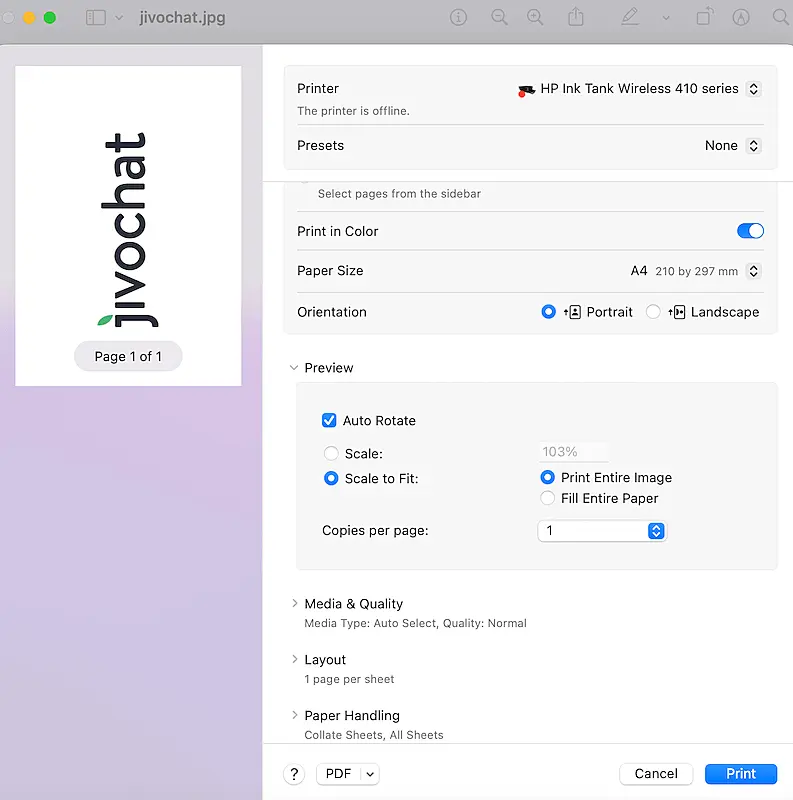Open the Printer selection dropdown
Image resolution: width=793 pixels, height=800 pixels.
[754, 89]
